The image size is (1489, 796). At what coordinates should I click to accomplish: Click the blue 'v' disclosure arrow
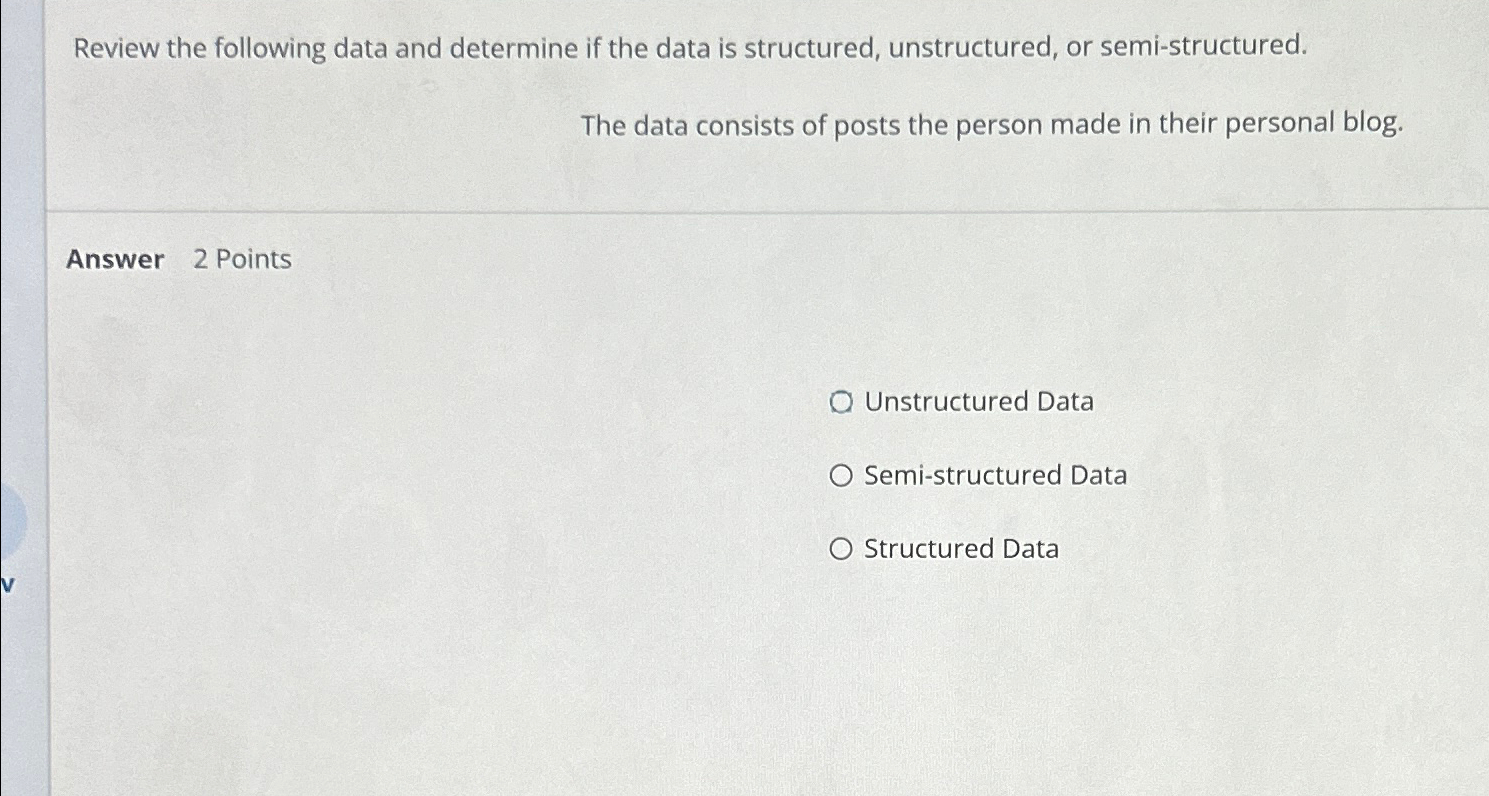point(8,584)
